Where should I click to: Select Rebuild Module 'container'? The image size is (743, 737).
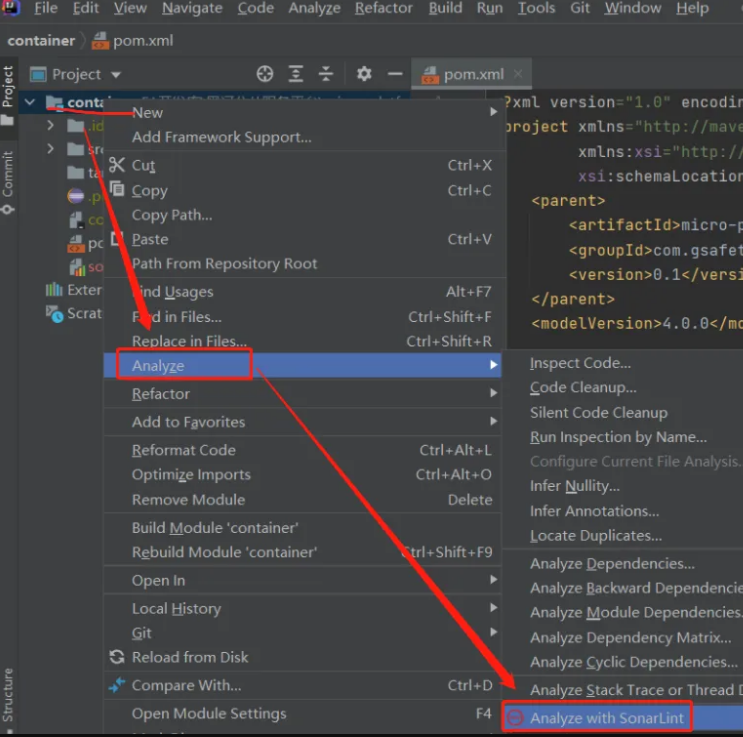[224, 552]
